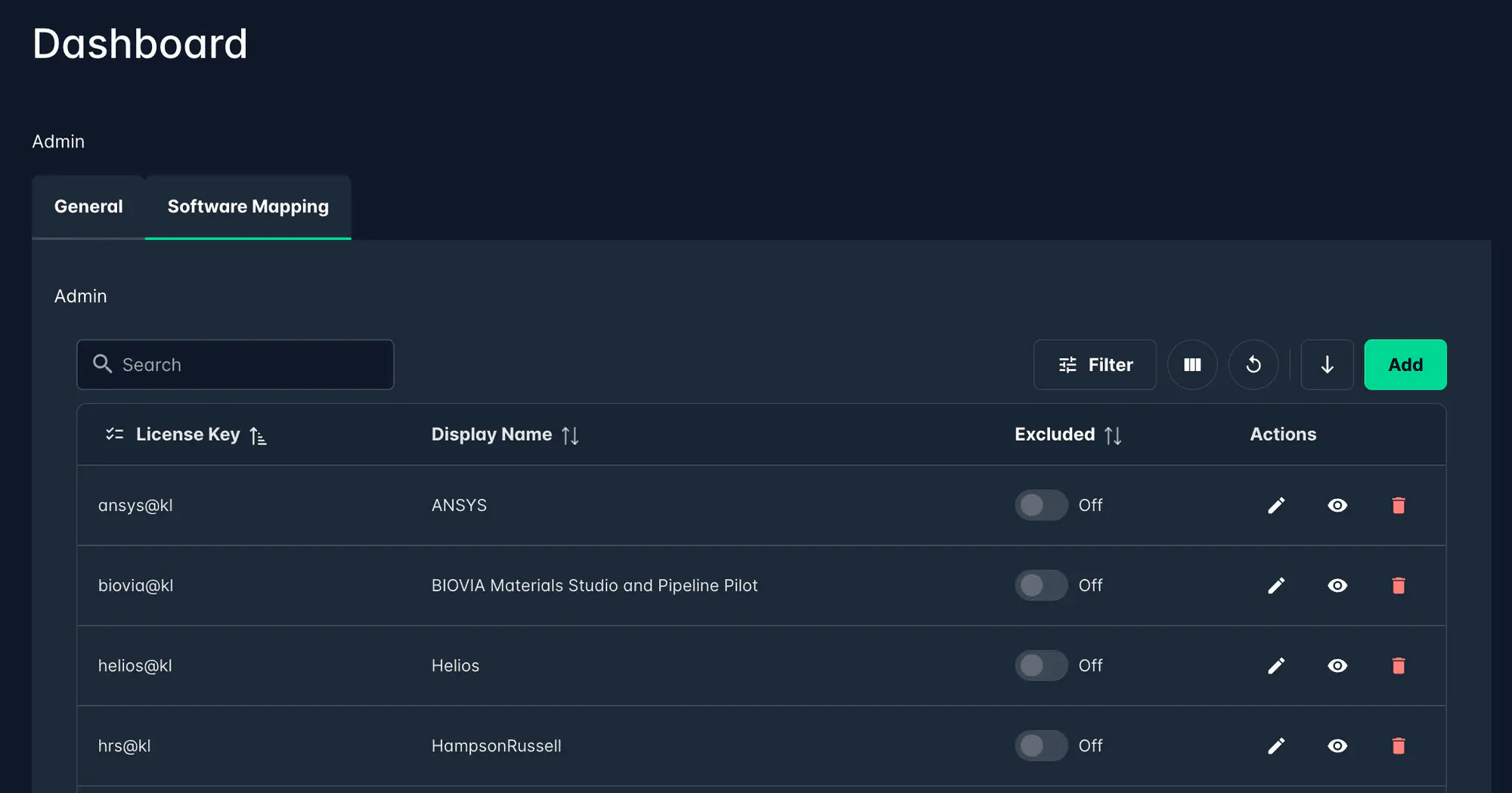Click the reset/refresh table icon

click(1253, 364)
